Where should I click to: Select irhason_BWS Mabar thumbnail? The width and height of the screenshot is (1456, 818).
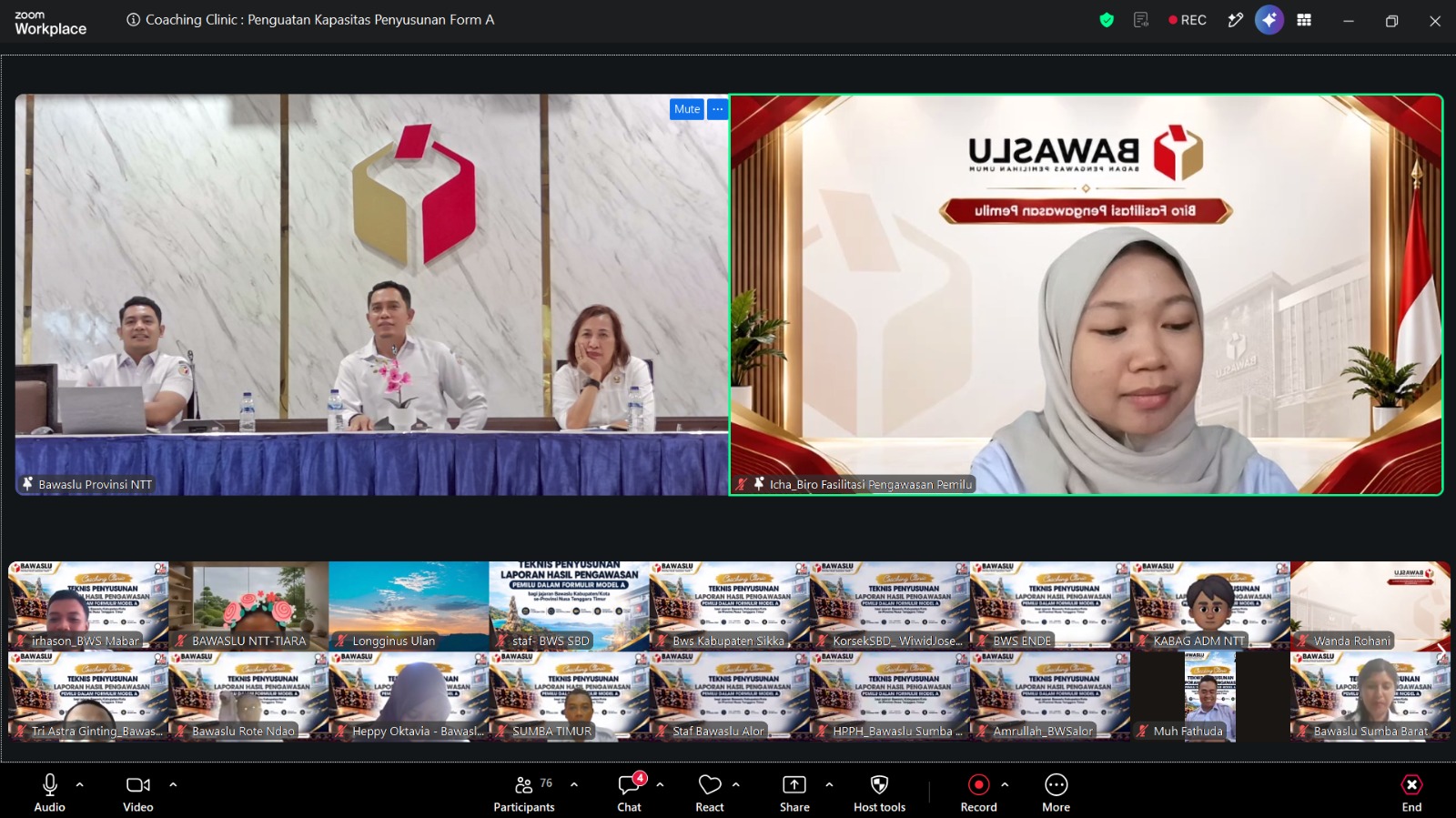click(x=88, y=606)
